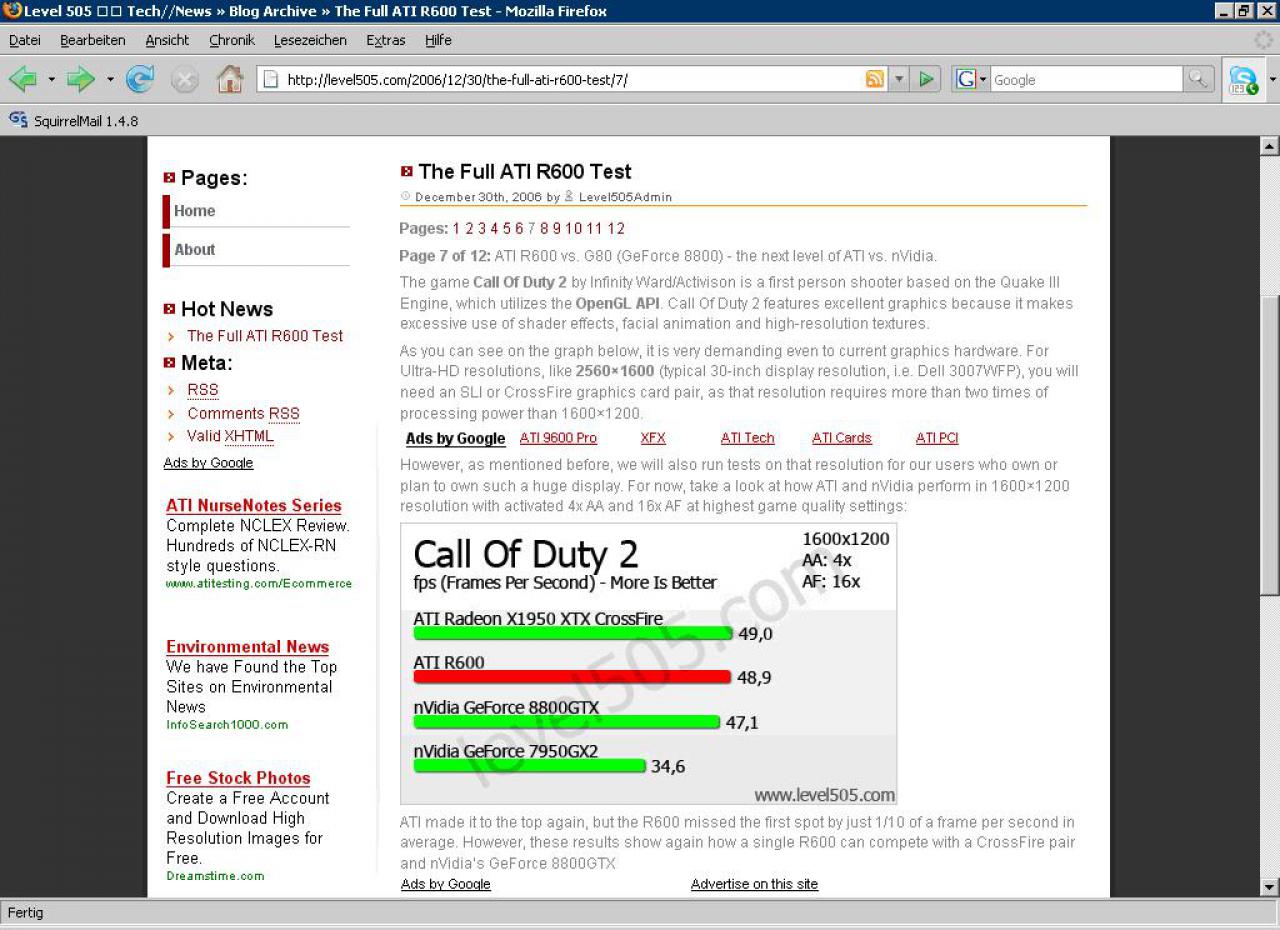This screenshot has height=930, width=1280.
Task: Click the magnifier search button
Action: pos(1197,80)
